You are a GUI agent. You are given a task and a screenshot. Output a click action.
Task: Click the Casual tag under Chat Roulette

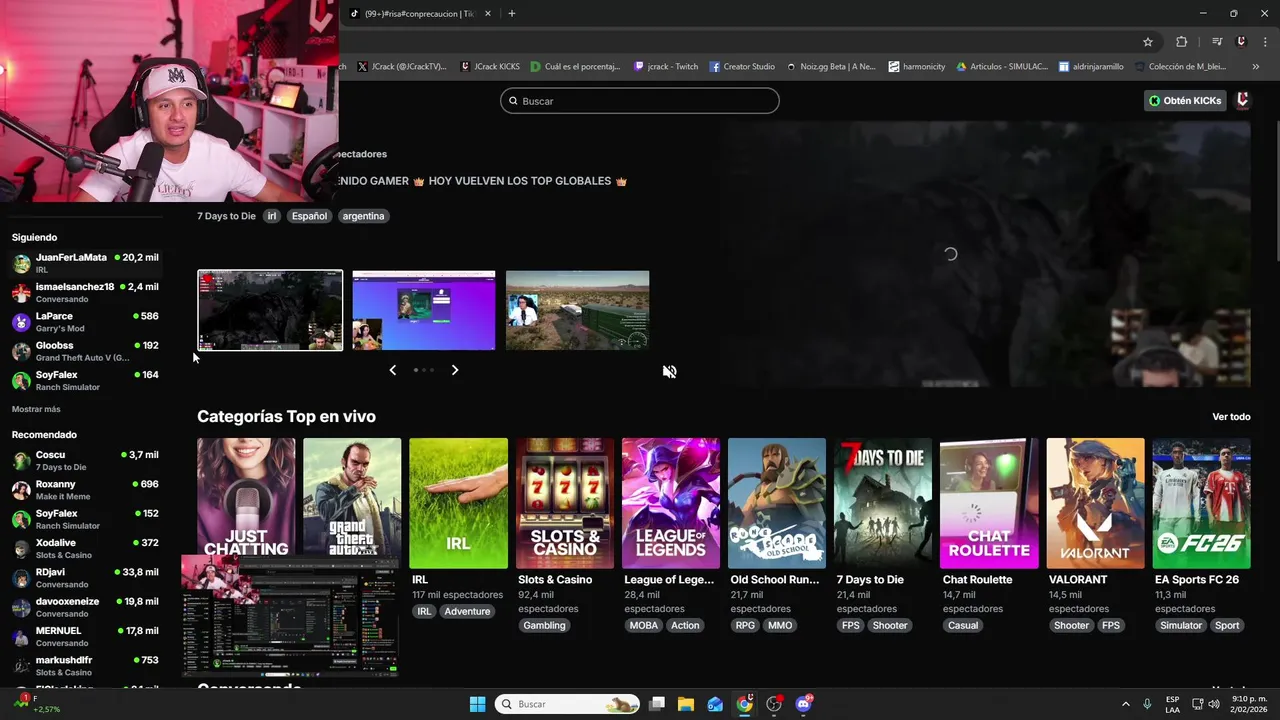tap(963, 626)
